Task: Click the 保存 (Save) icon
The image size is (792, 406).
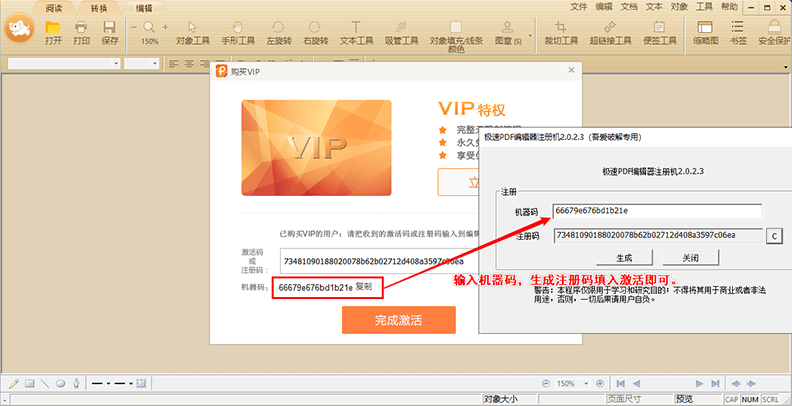Action: tap(110, 32)
